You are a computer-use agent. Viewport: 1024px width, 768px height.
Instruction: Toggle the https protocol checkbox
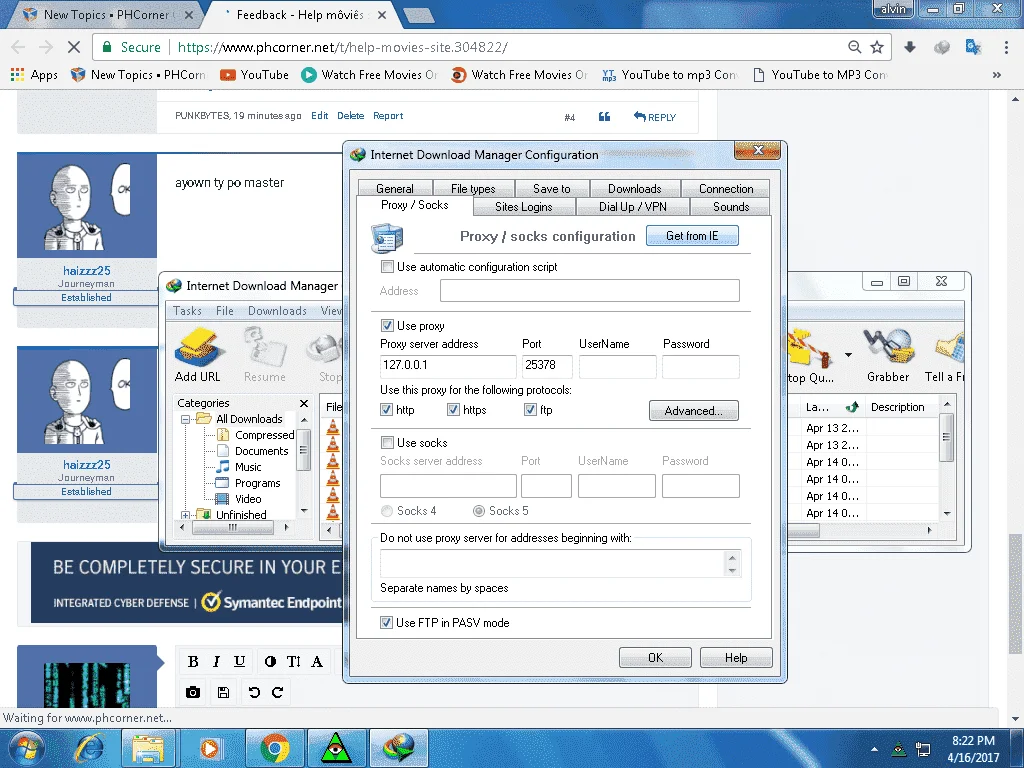point(453,409)
